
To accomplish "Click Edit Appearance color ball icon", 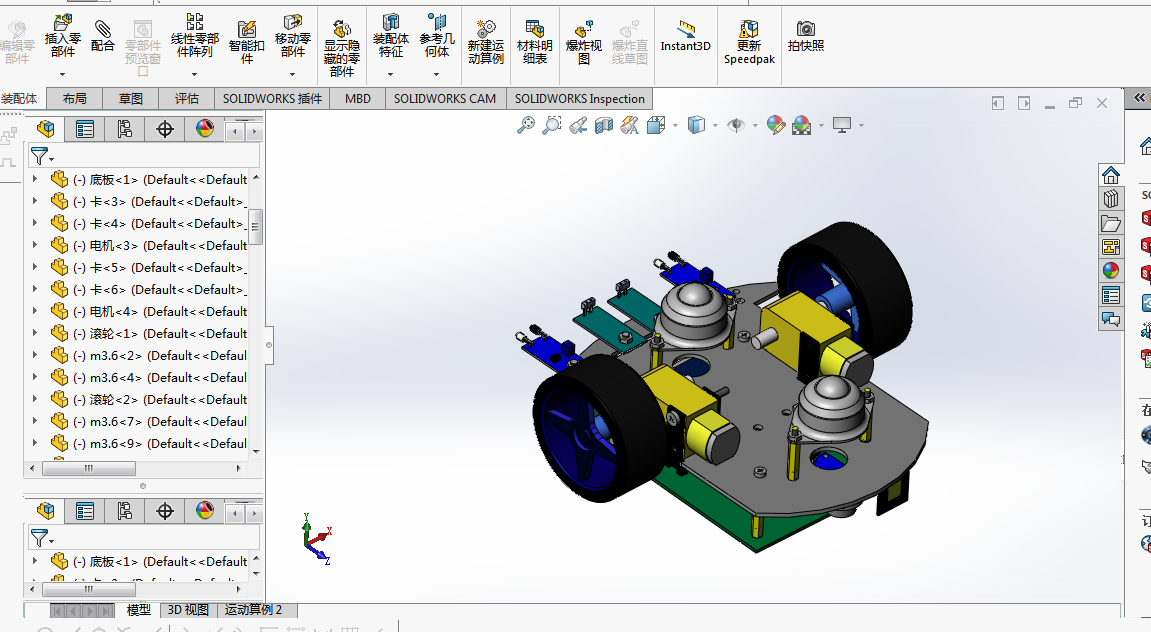I will pos(775,126).
